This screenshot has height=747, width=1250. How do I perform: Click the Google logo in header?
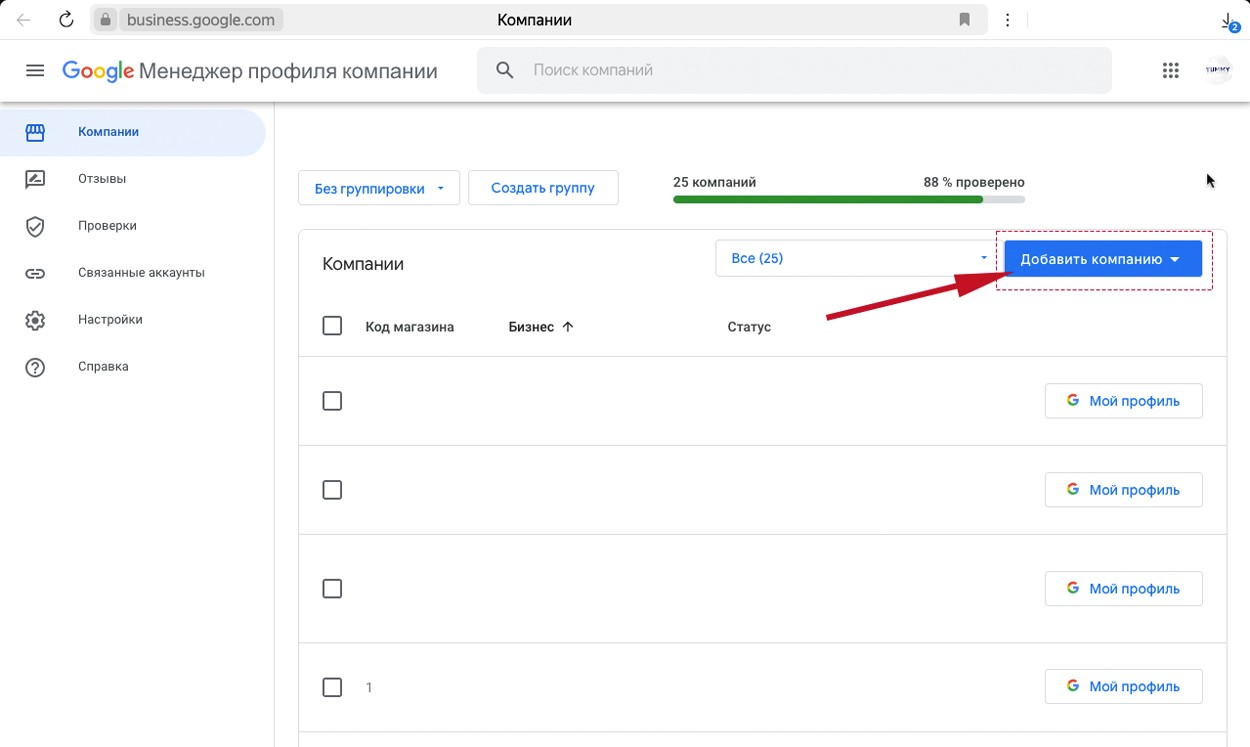(x=98, y=71)
